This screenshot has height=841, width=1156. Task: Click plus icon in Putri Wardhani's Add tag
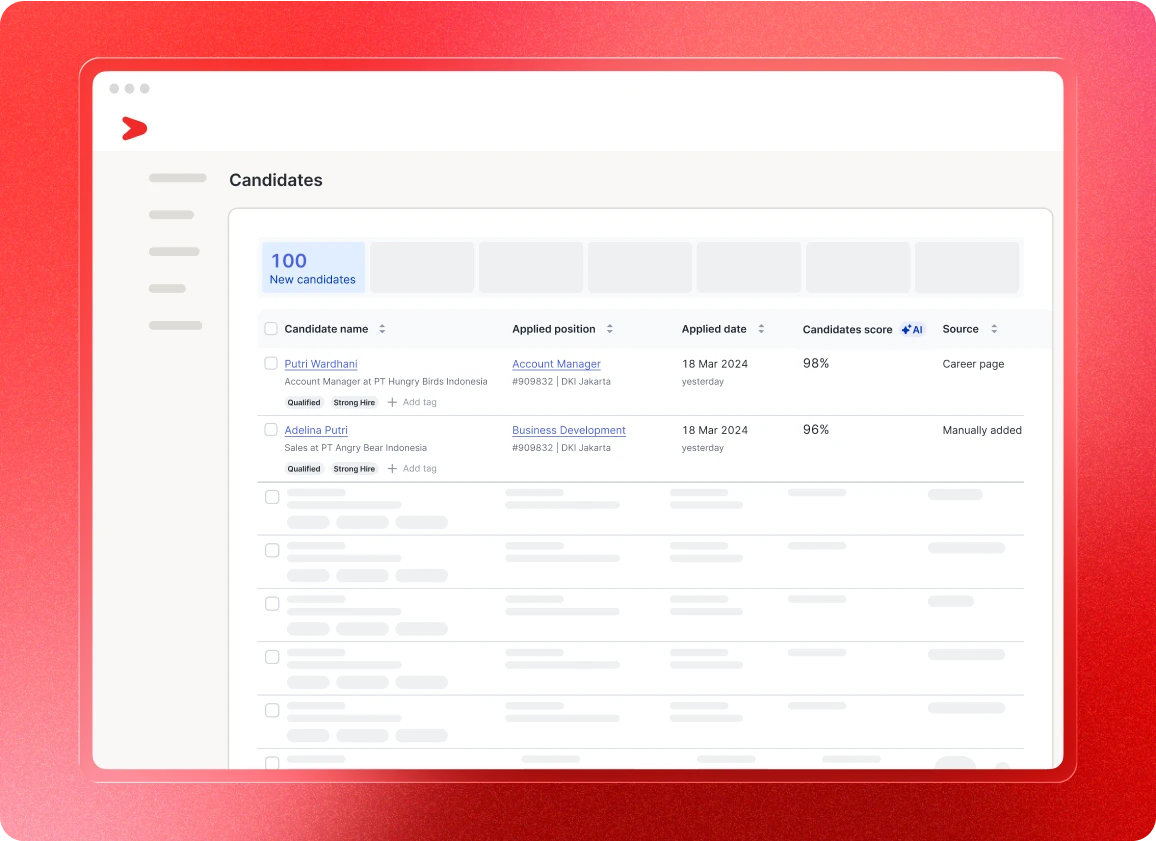[x=392, y=402]
